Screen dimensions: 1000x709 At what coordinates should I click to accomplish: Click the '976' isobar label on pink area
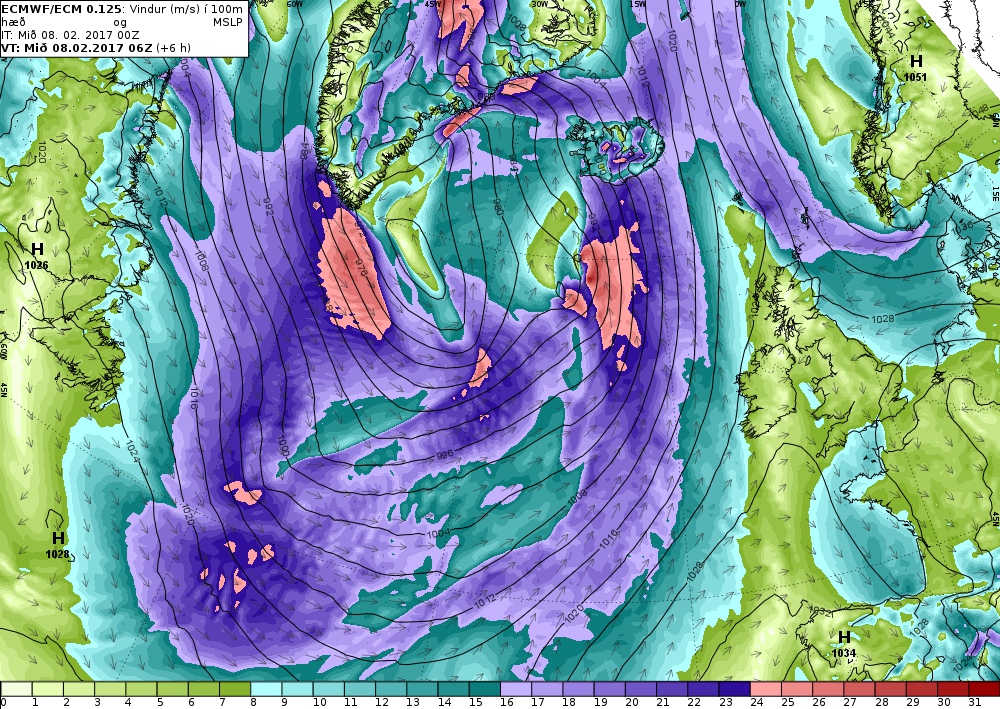coord(362,267)
